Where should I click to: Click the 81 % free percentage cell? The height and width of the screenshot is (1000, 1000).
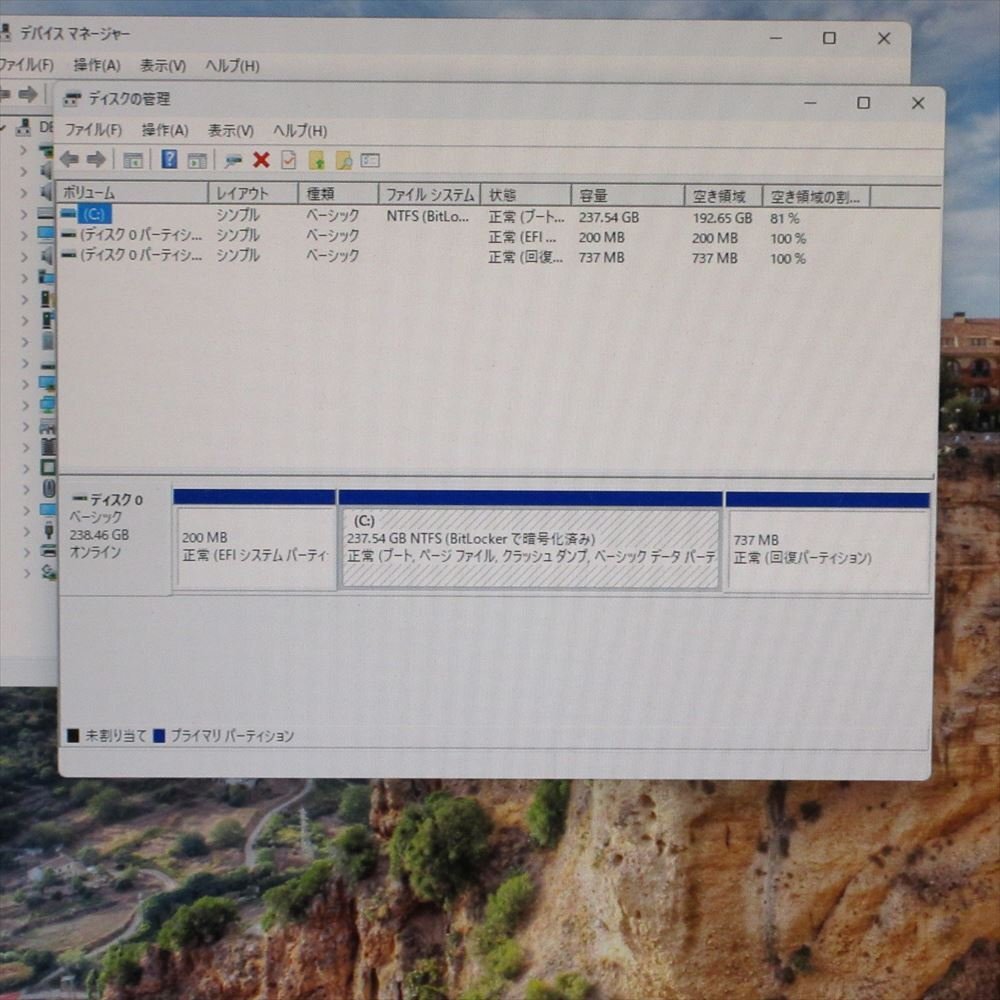784,219
